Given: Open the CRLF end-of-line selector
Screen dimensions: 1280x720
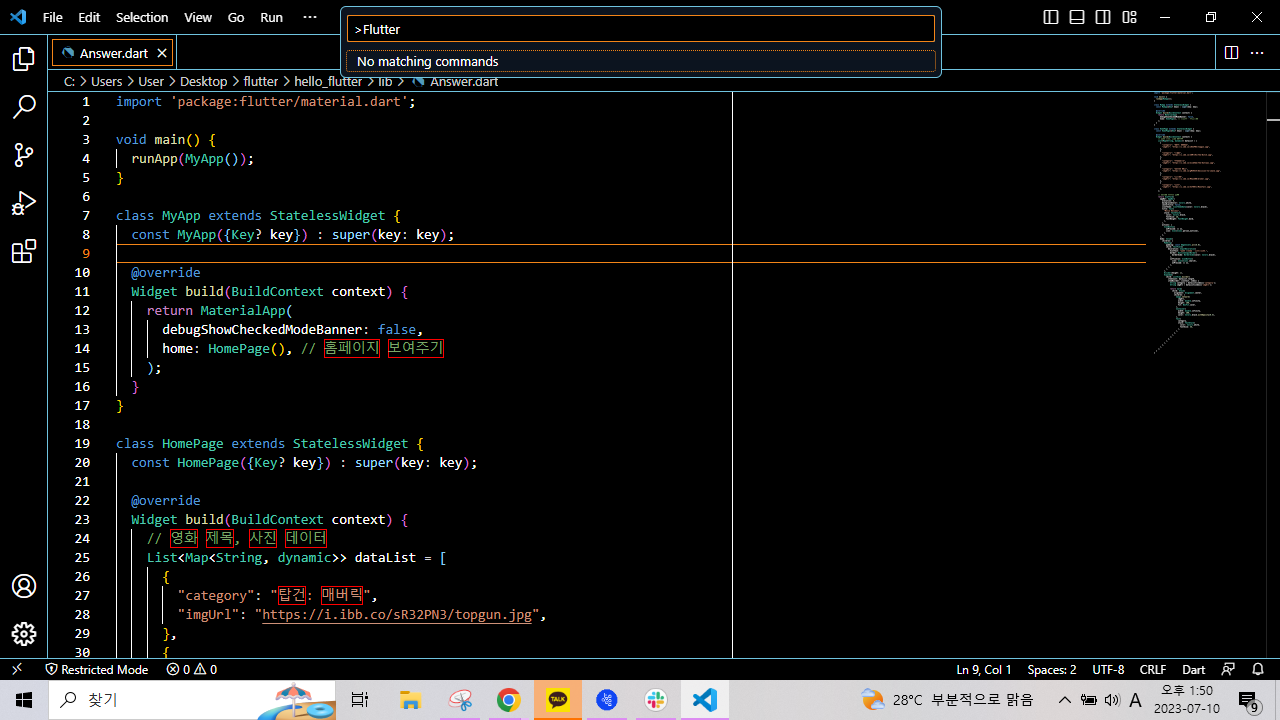Looking at the screenshot, I should click(x=1153, y=669).
